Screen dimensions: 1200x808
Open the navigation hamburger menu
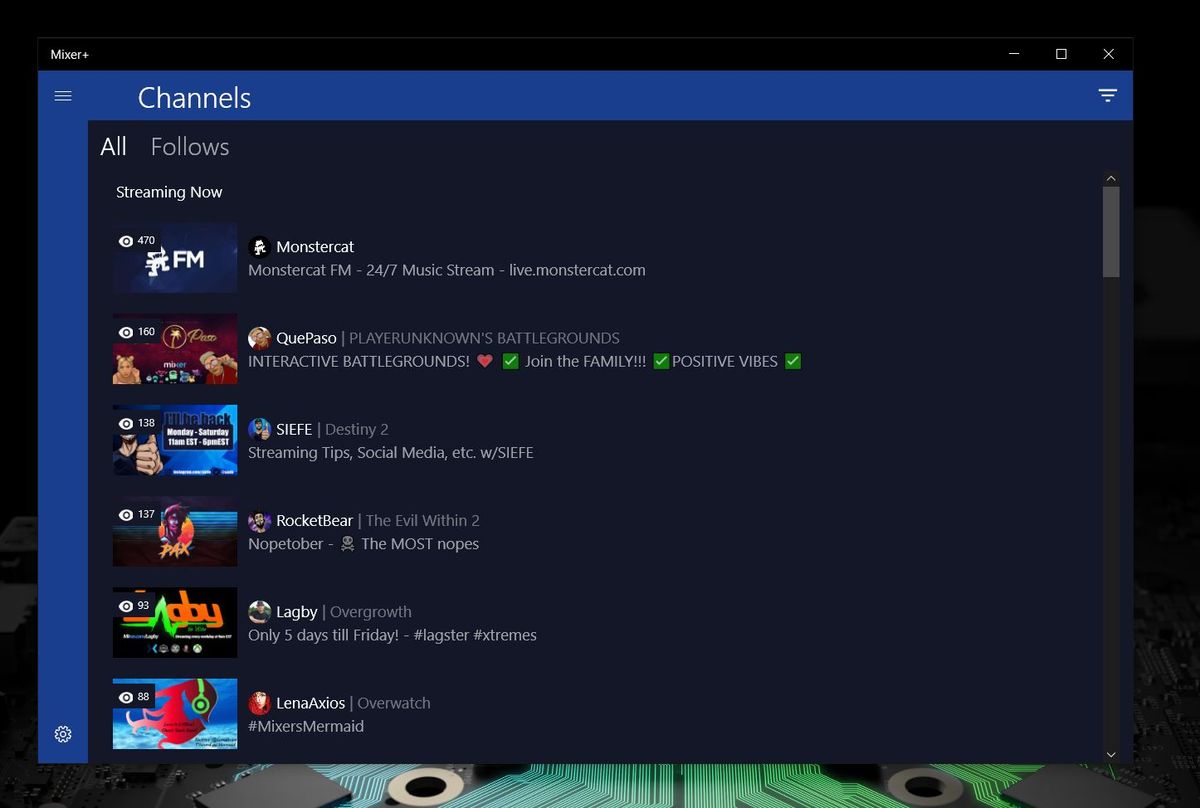[63, 96]
